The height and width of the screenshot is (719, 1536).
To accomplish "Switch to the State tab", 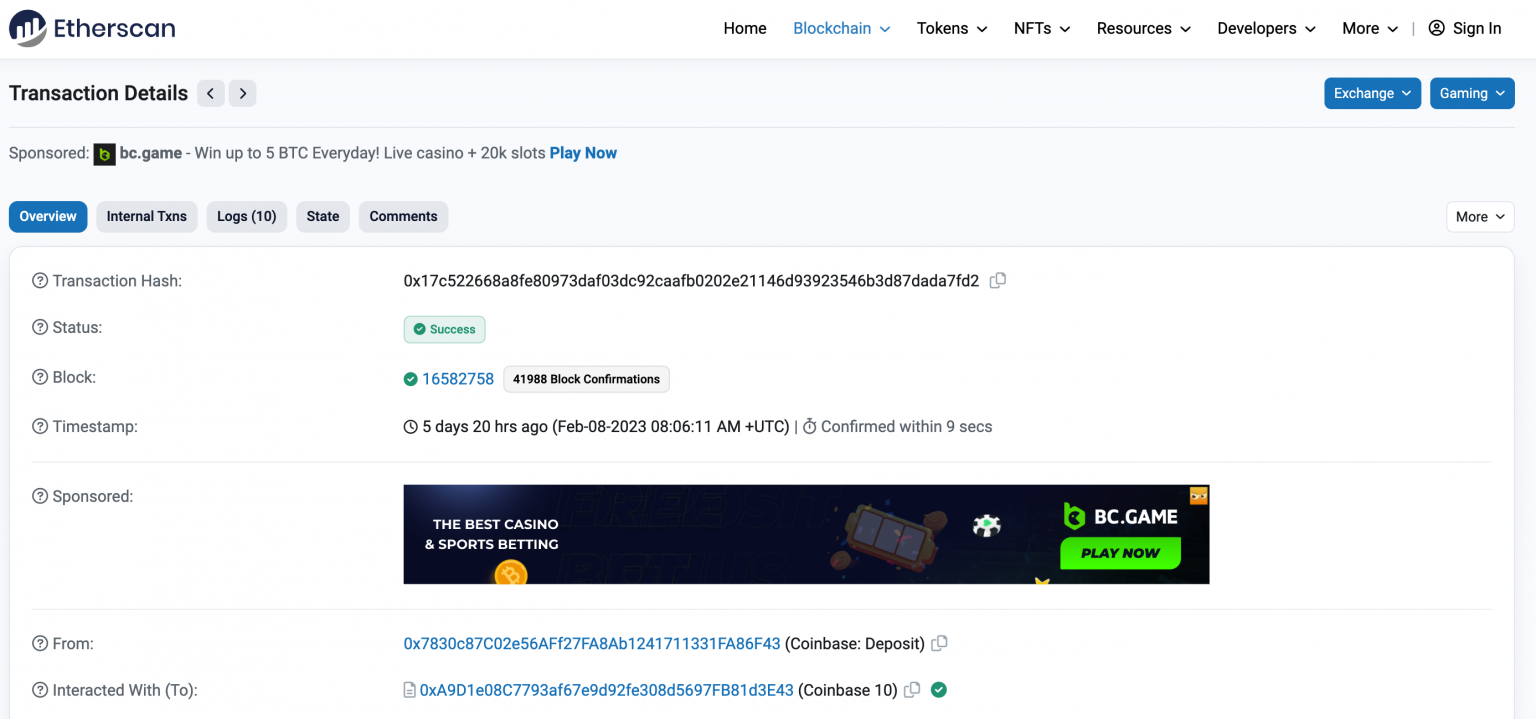I will 323,217.
